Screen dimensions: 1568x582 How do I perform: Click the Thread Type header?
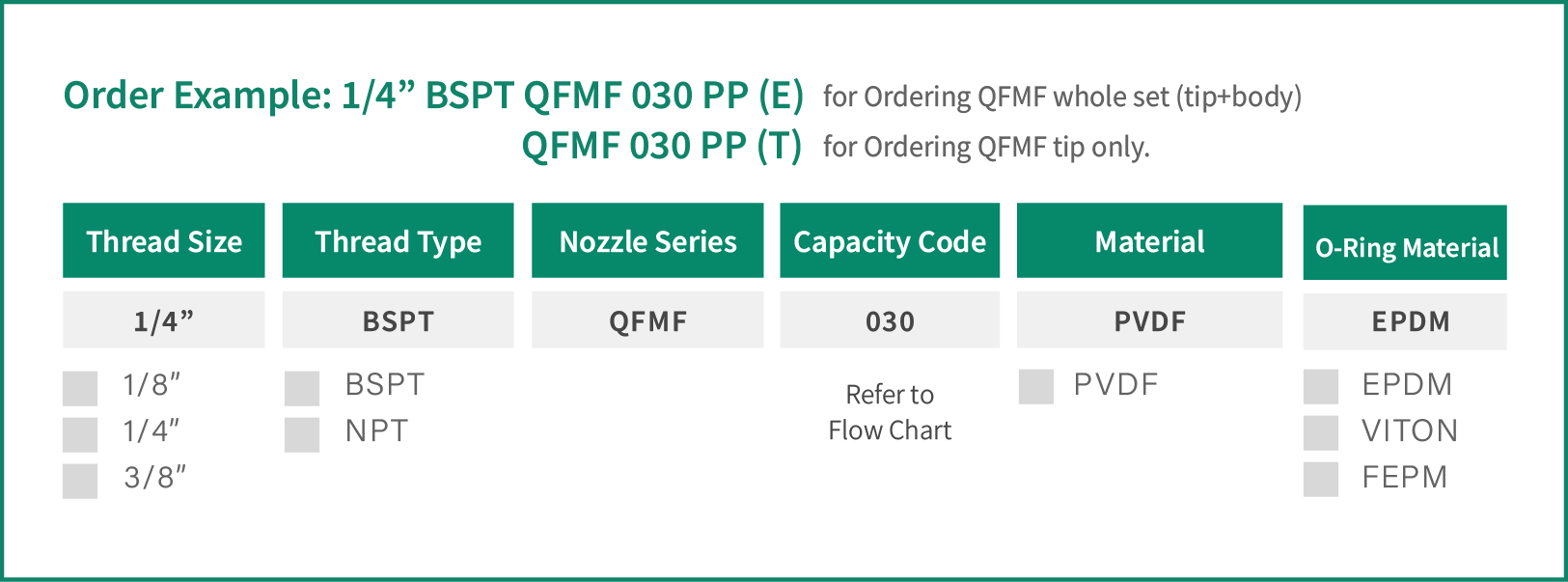(x=398, y=240)
